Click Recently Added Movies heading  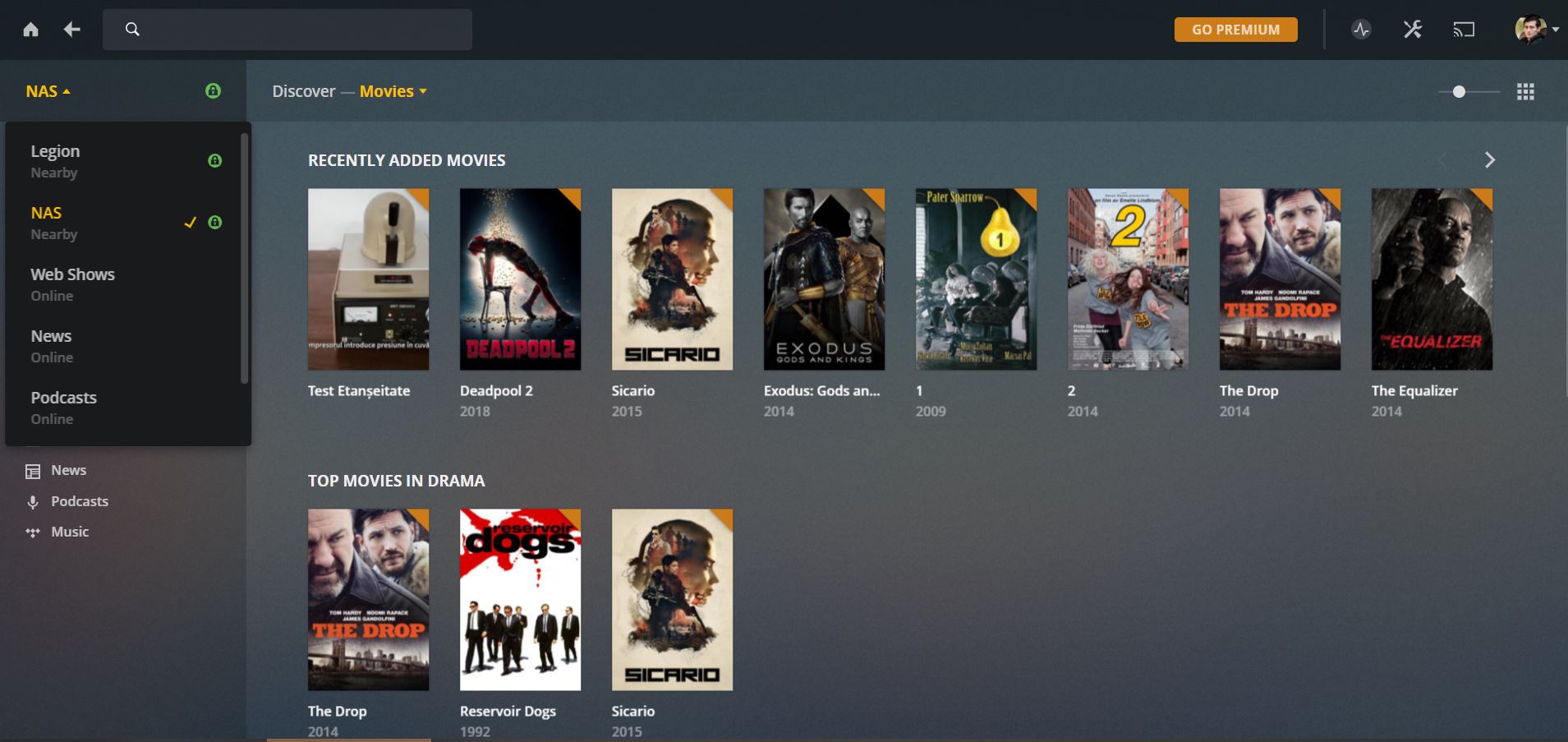click(407, 160)
